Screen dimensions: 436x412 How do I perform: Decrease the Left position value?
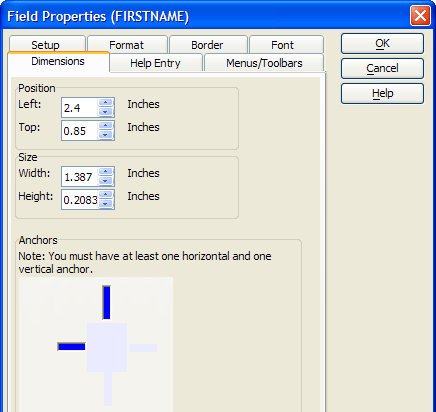[x=106, y=111]
